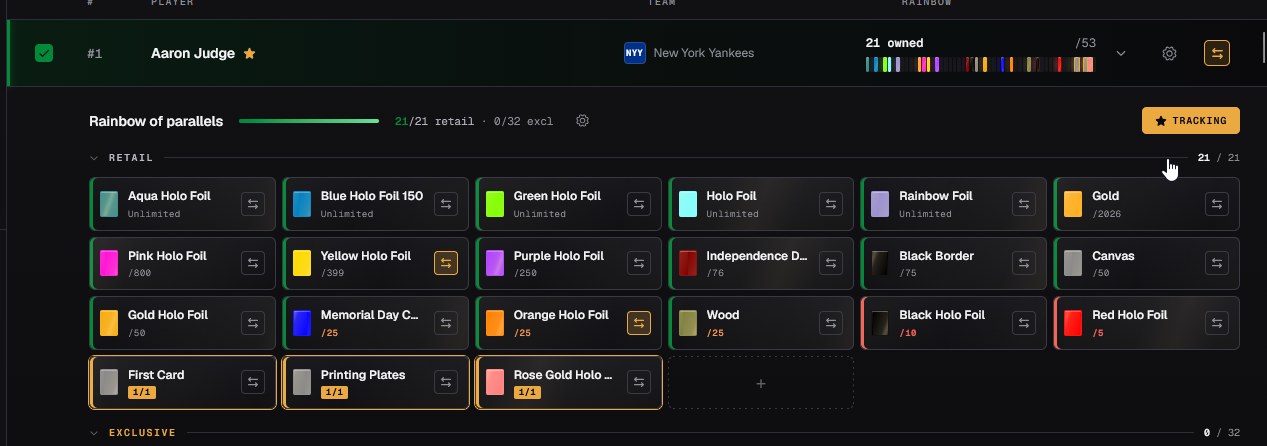Click the Printing Plates card title
Screen dimensions: 1267x446
(363, 375)
